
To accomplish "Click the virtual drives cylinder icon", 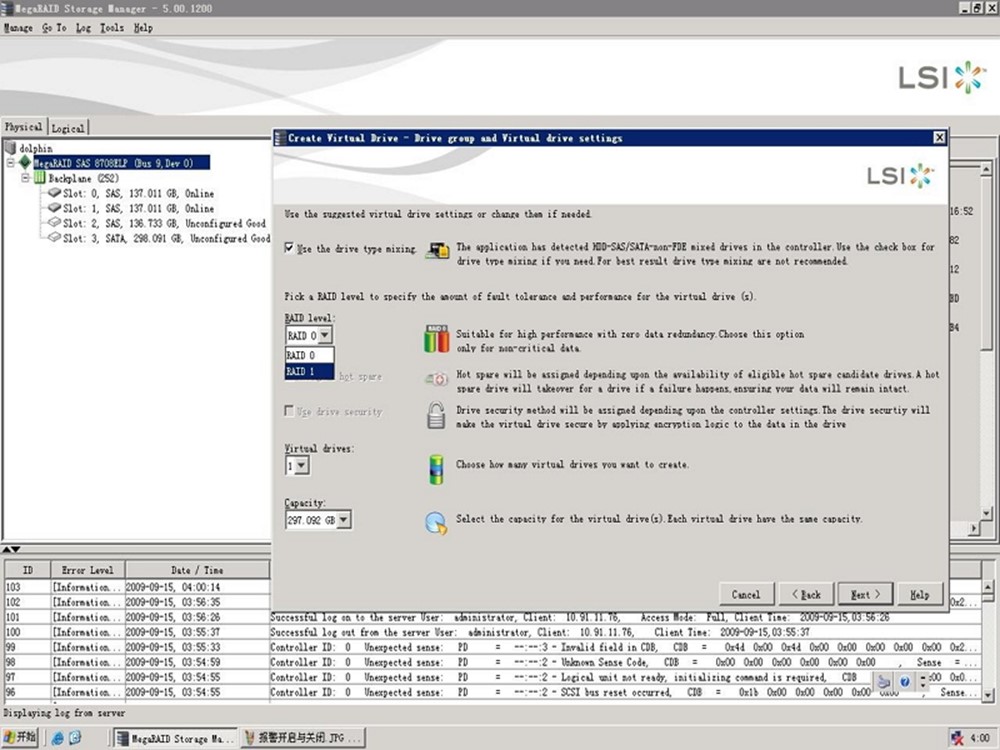I will 436,468.
